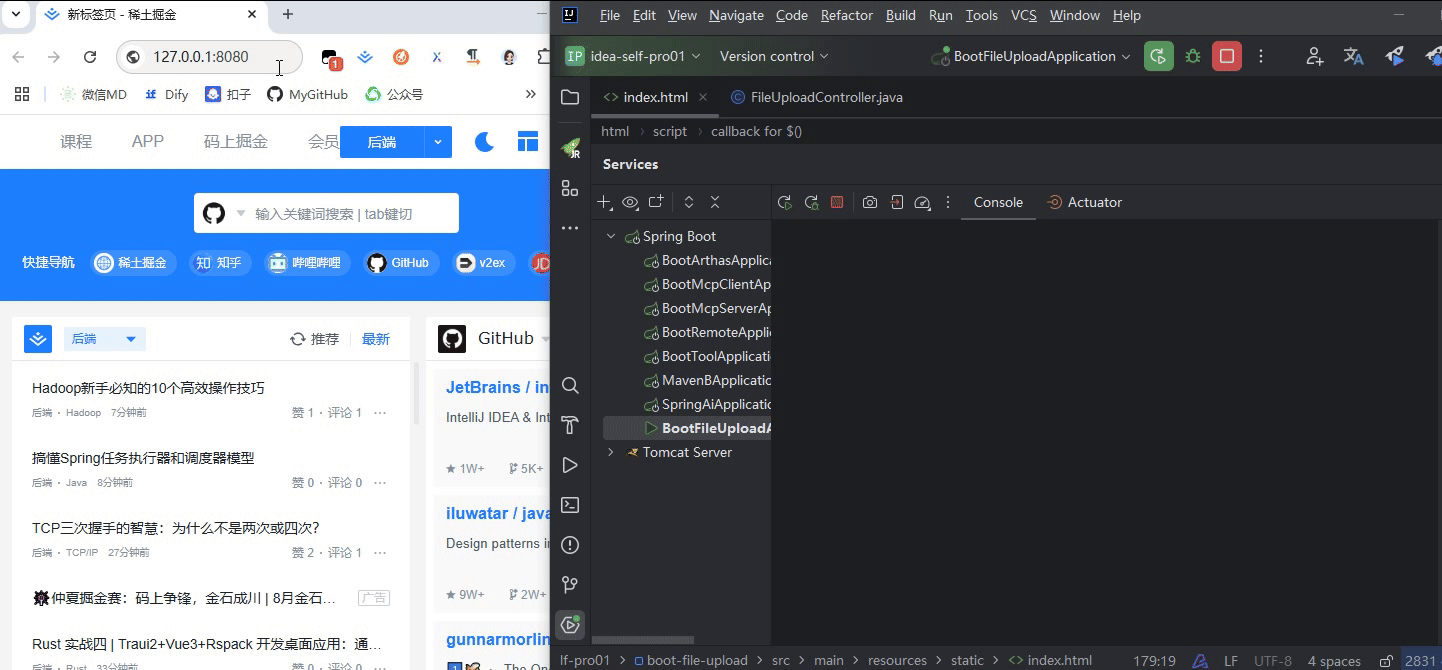The width and height of the screenshot is (1442, 670).
Task: Open the Git tool window icon
Action: (x=570, y=584)
